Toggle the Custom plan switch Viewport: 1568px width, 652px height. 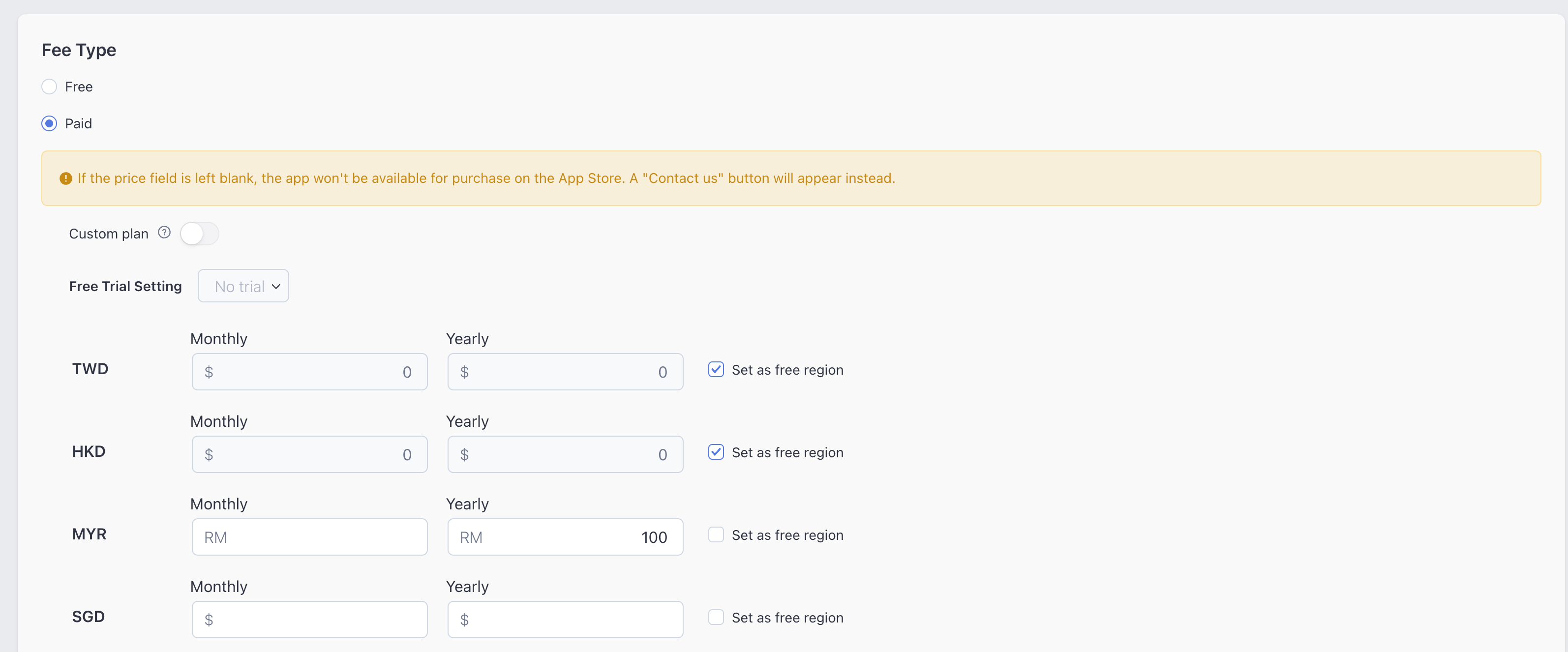(x=199, y=233)
